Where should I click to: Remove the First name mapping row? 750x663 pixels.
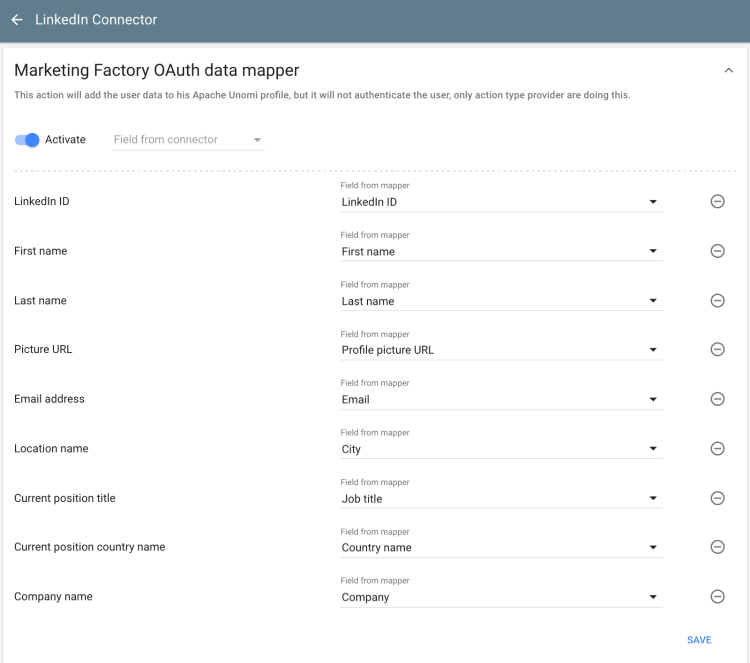717,251
